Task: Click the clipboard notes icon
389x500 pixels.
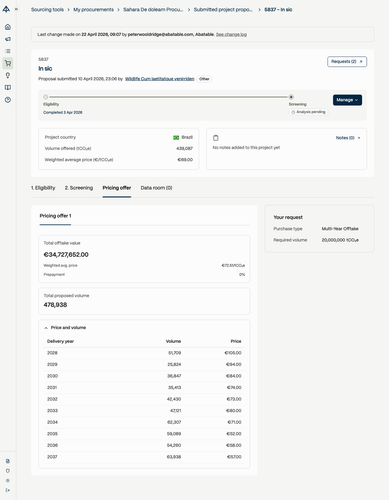Action: pos(216,138)
